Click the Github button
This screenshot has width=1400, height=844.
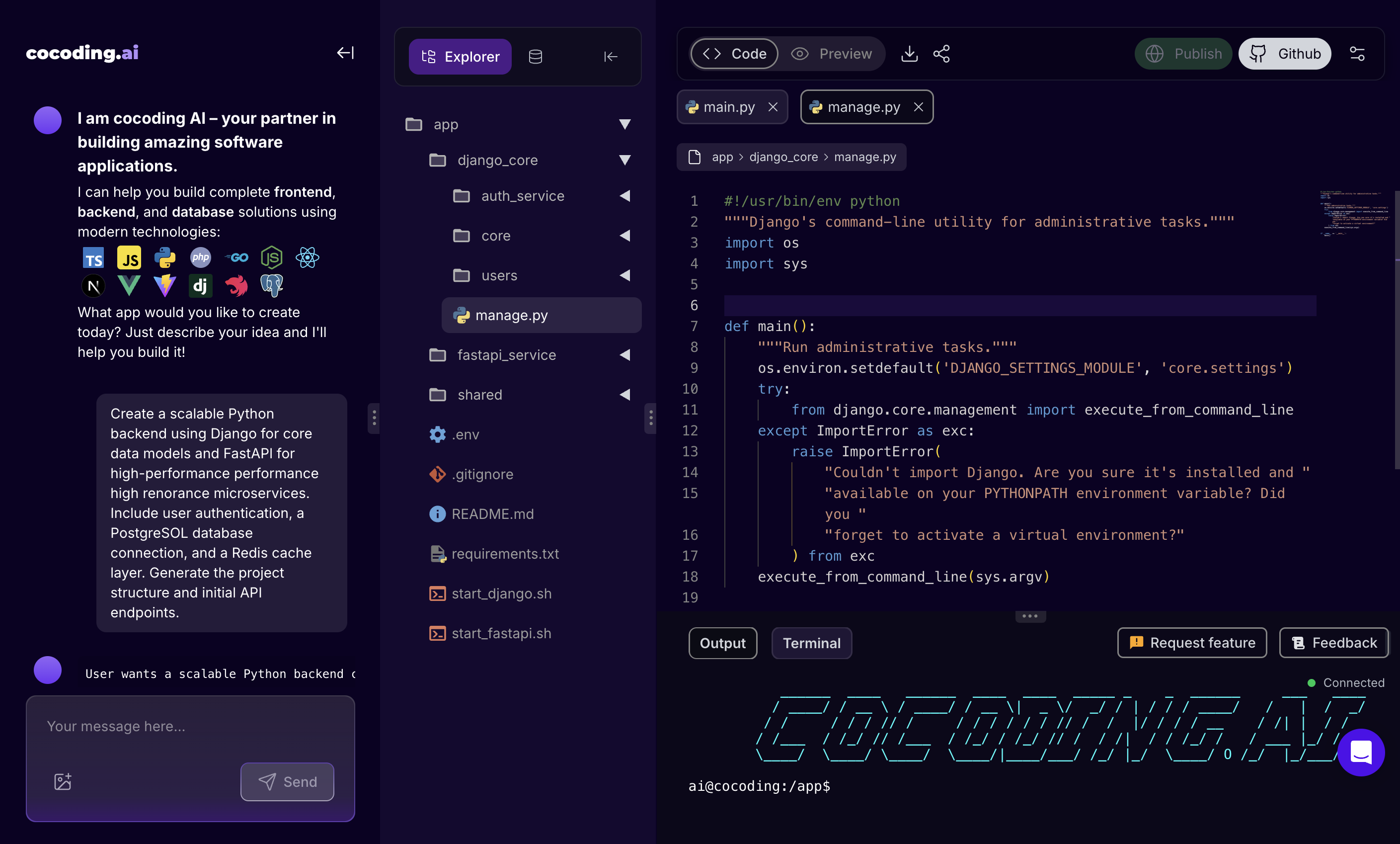tap(1285, 54)
